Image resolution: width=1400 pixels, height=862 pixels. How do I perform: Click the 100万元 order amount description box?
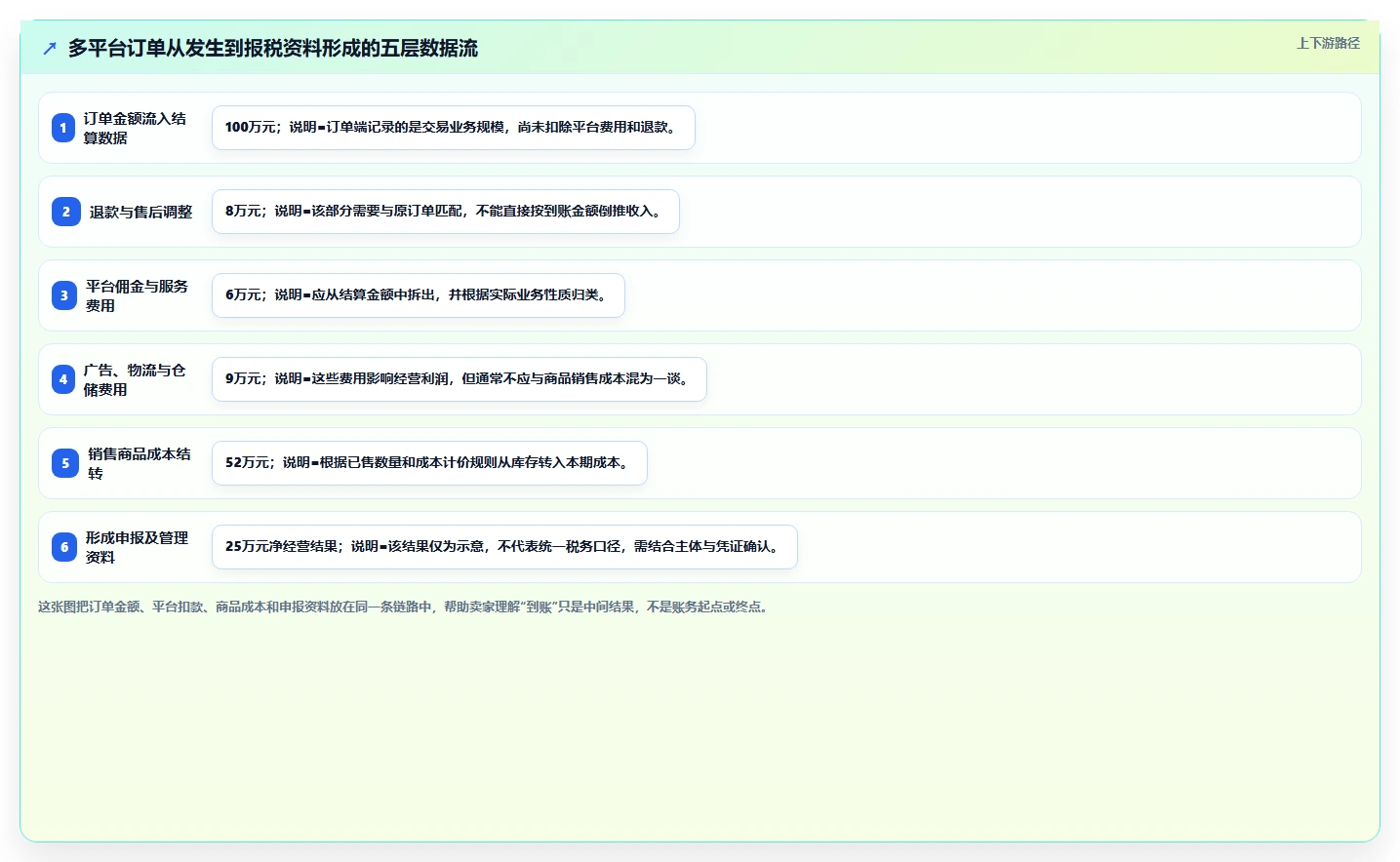[x=454, y=128]
